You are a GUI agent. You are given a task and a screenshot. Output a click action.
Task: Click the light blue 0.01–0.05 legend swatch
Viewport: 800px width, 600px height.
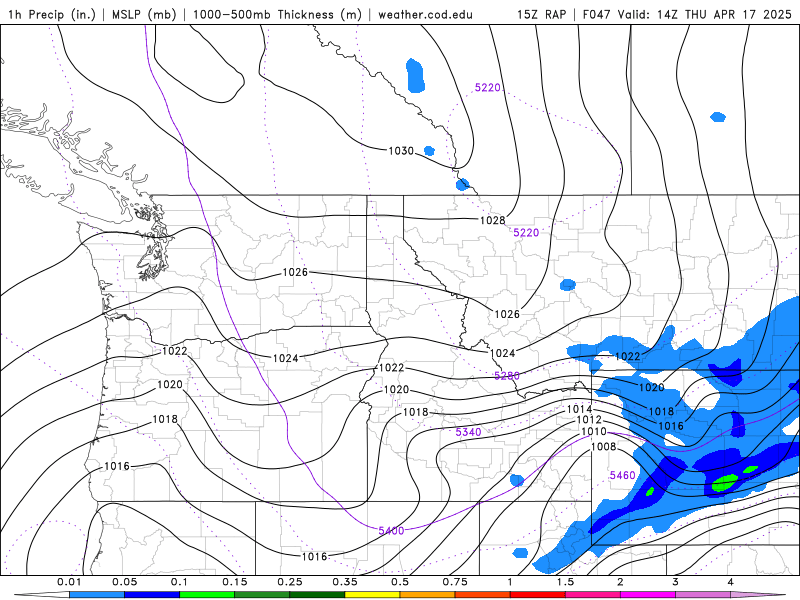coord(97,595)
